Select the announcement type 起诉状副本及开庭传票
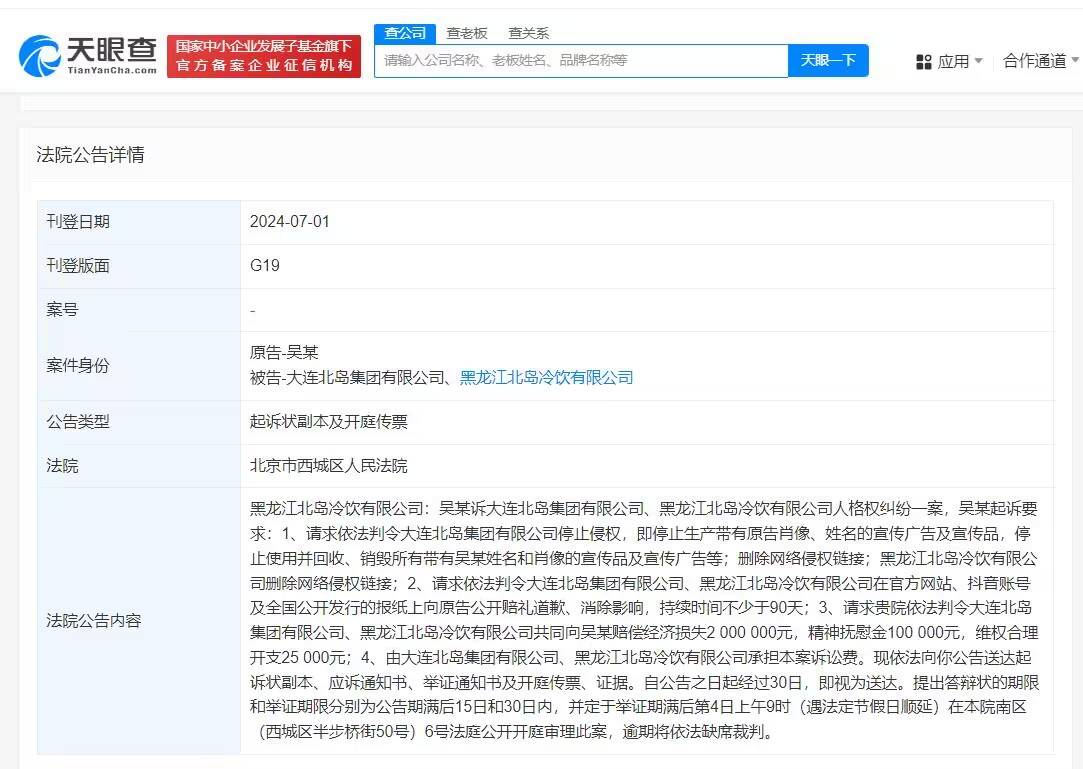Screen dimensions: 1083x769 click(x=329, y=421)
